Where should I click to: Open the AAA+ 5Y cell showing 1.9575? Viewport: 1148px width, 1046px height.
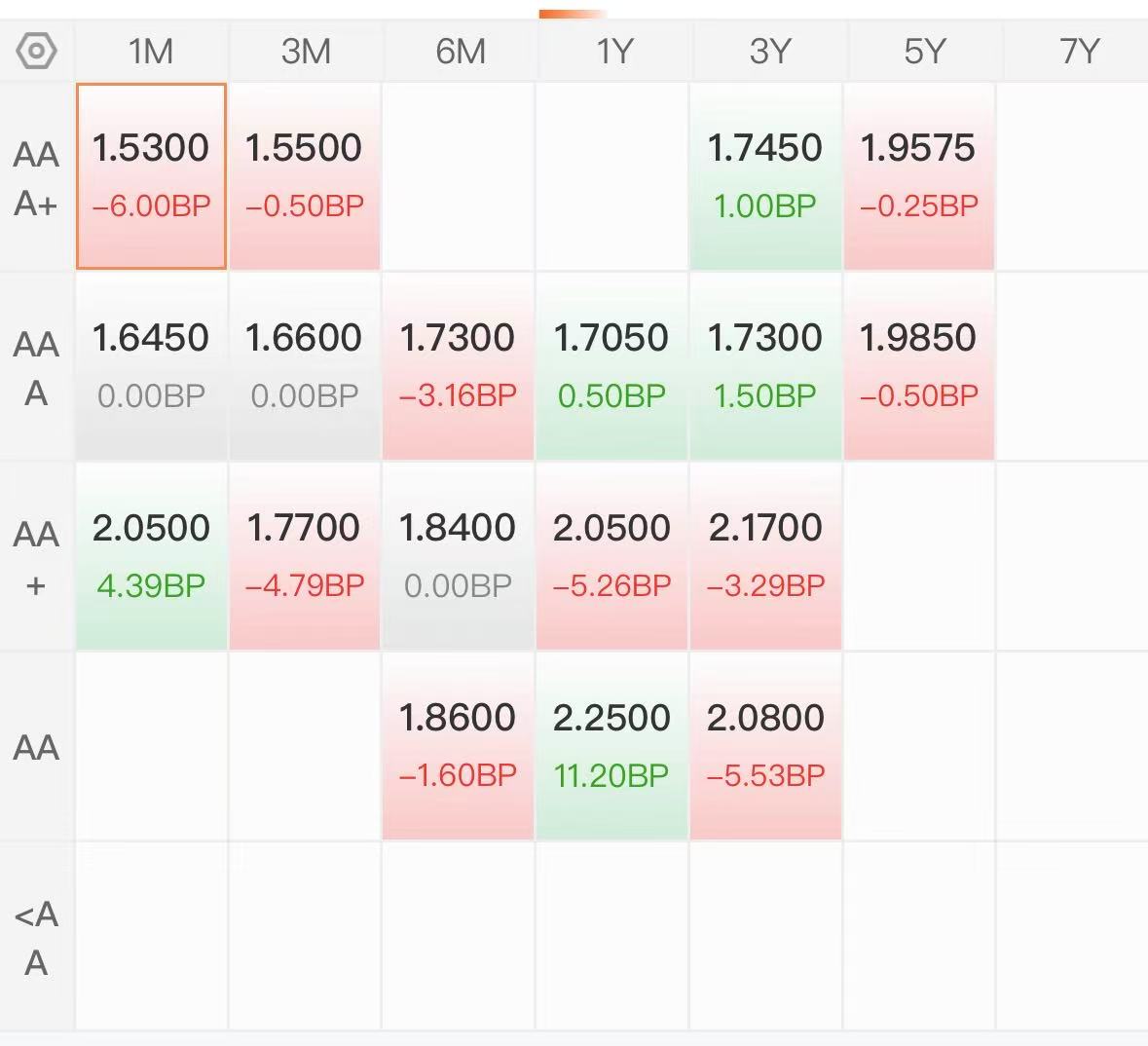919,176
